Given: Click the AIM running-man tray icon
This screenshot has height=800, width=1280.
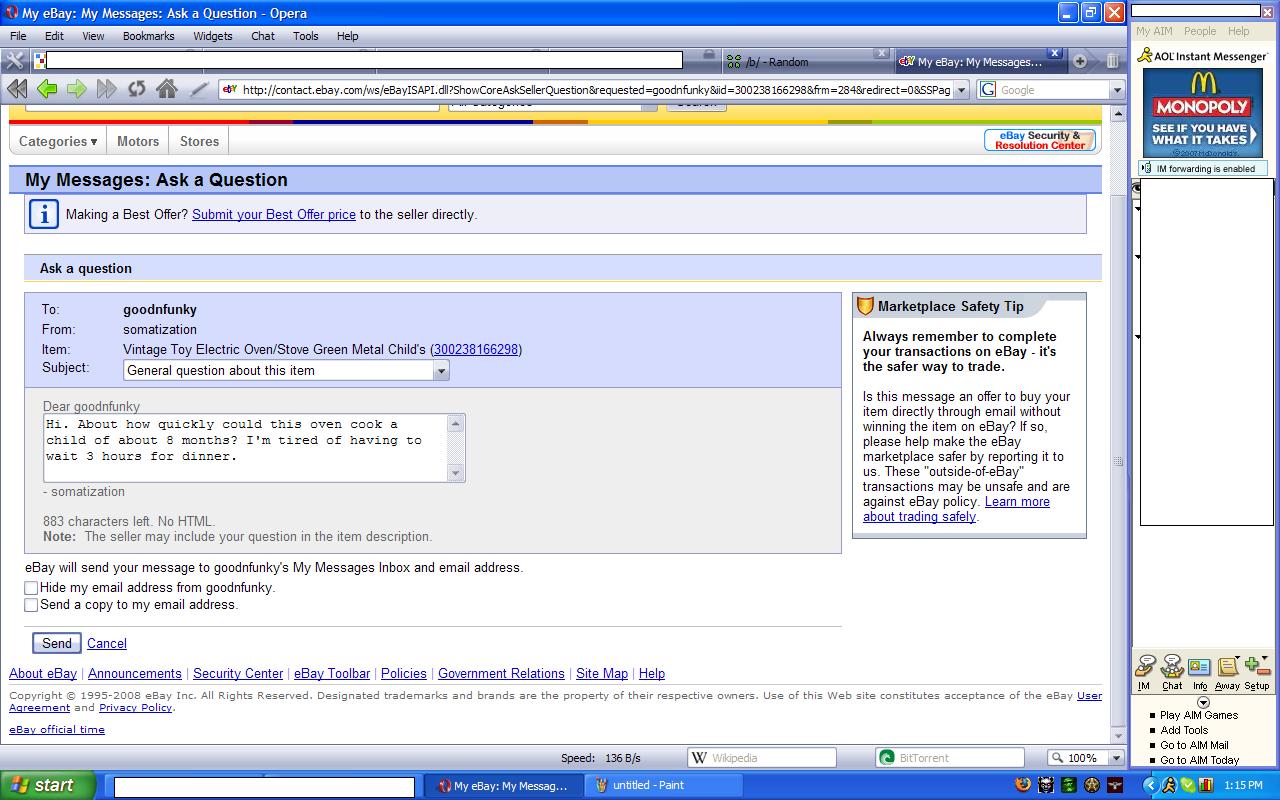Looking at the screenshot, I should [x=1168, y=785].
